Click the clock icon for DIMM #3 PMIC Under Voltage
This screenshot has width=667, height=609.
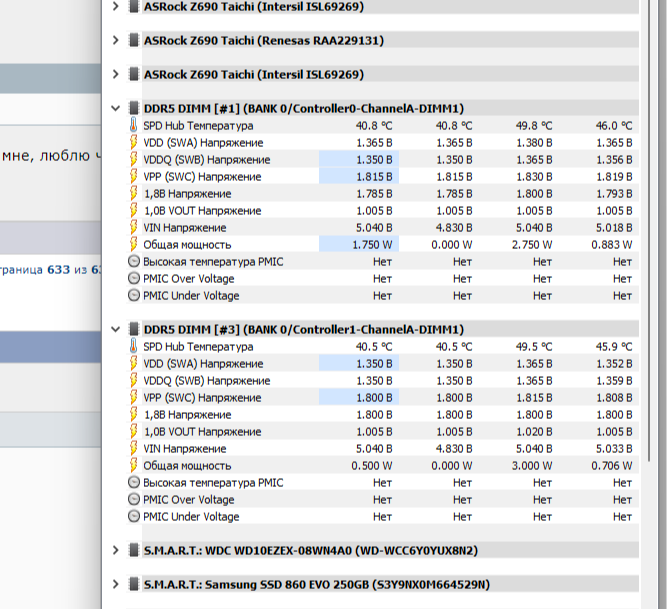click(134, 516)
